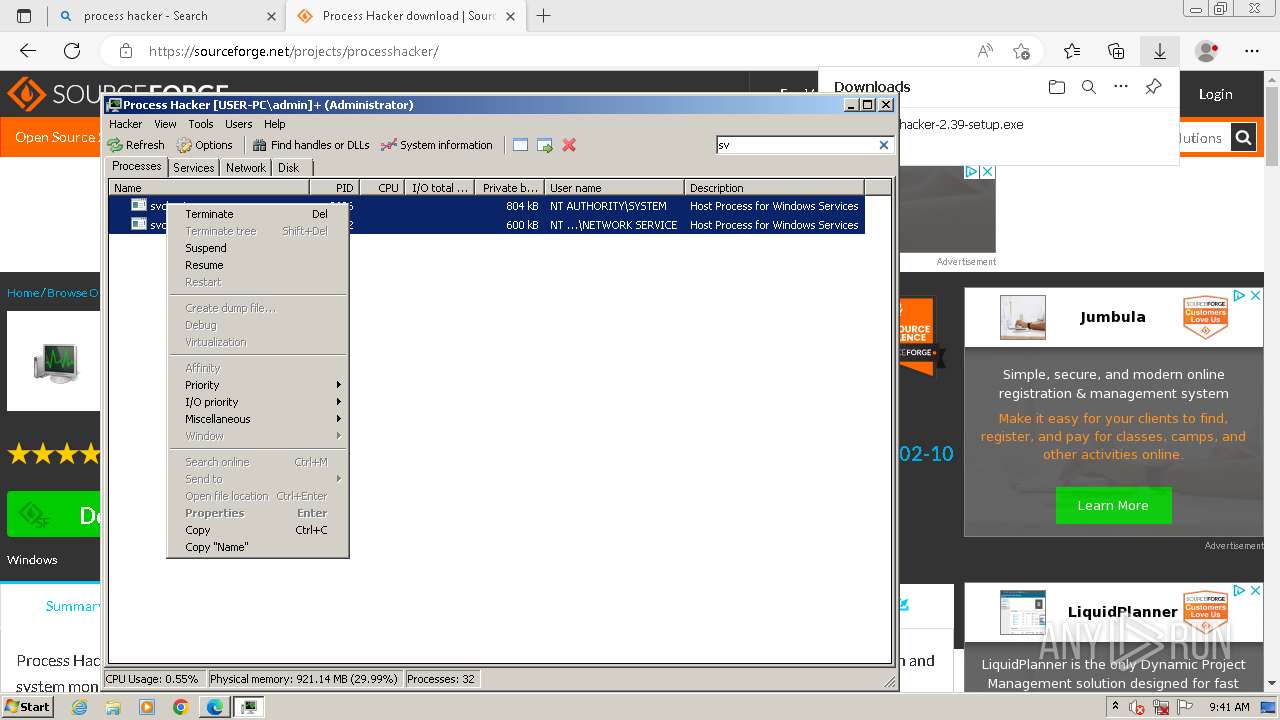The height and width of the screenshot is (720, 1280).
Task: Open more options in Downloads panel
Action: pyautogui.click(x=1121, y=87)
